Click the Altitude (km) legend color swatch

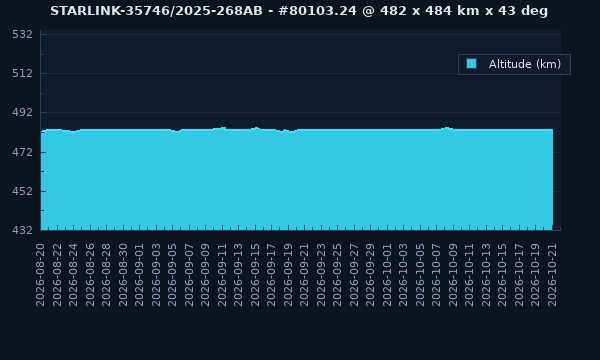pyautogui.click(x=471, y=64)
